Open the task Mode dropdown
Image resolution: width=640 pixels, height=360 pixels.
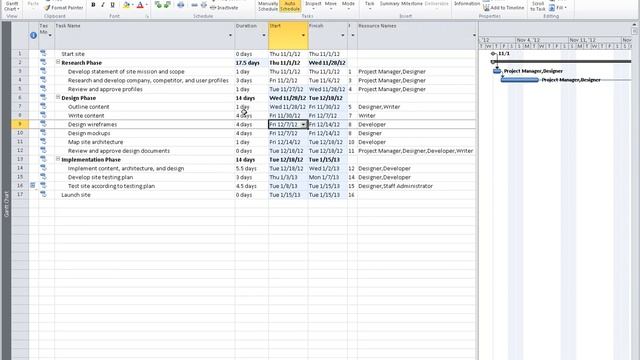[348, 5]
